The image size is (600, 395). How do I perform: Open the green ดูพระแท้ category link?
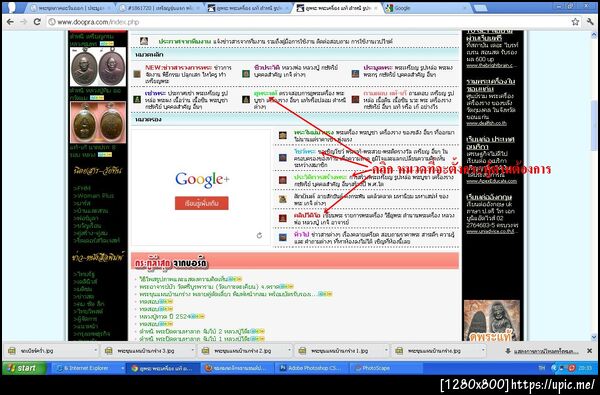point(266,93)
